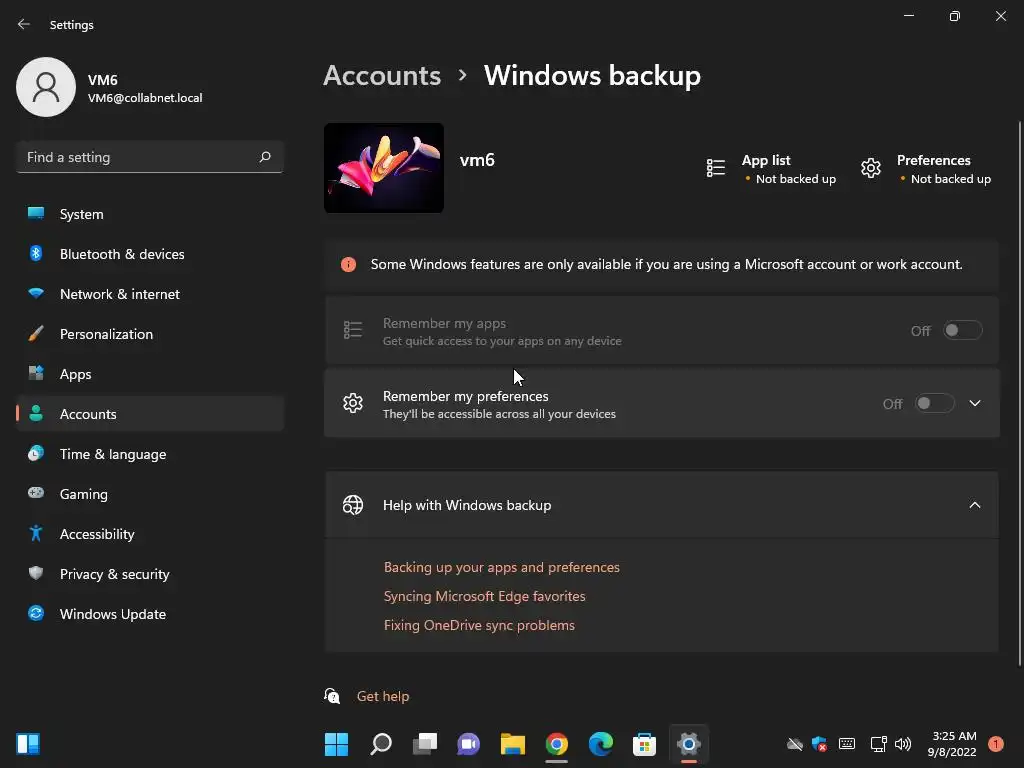Click Accounts in the breadcrumb
The height and width of the screenshot is (768, 1024).
click(382, 76)
